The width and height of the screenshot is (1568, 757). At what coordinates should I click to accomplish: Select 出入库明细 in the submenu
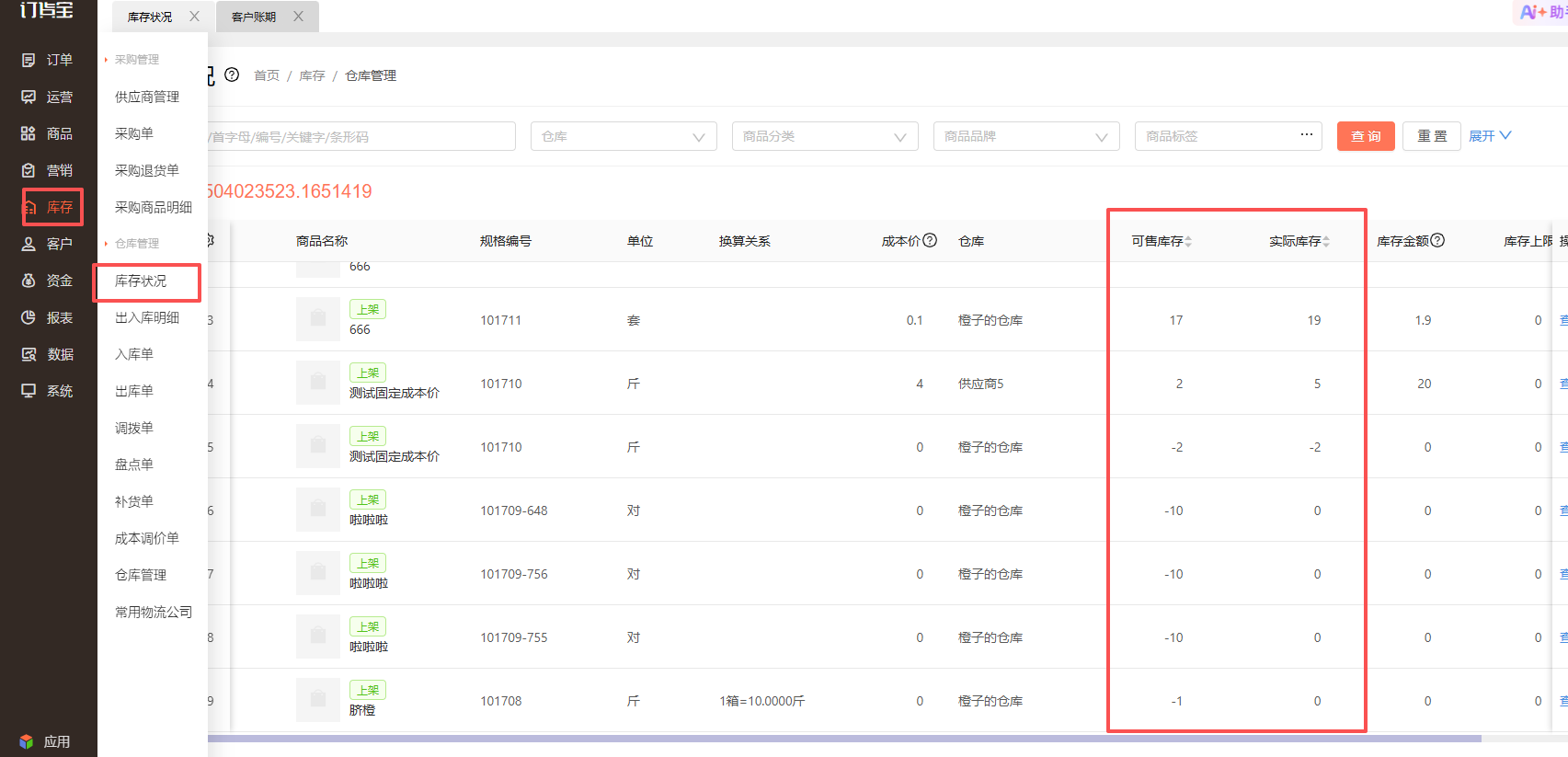coord(147,317)
